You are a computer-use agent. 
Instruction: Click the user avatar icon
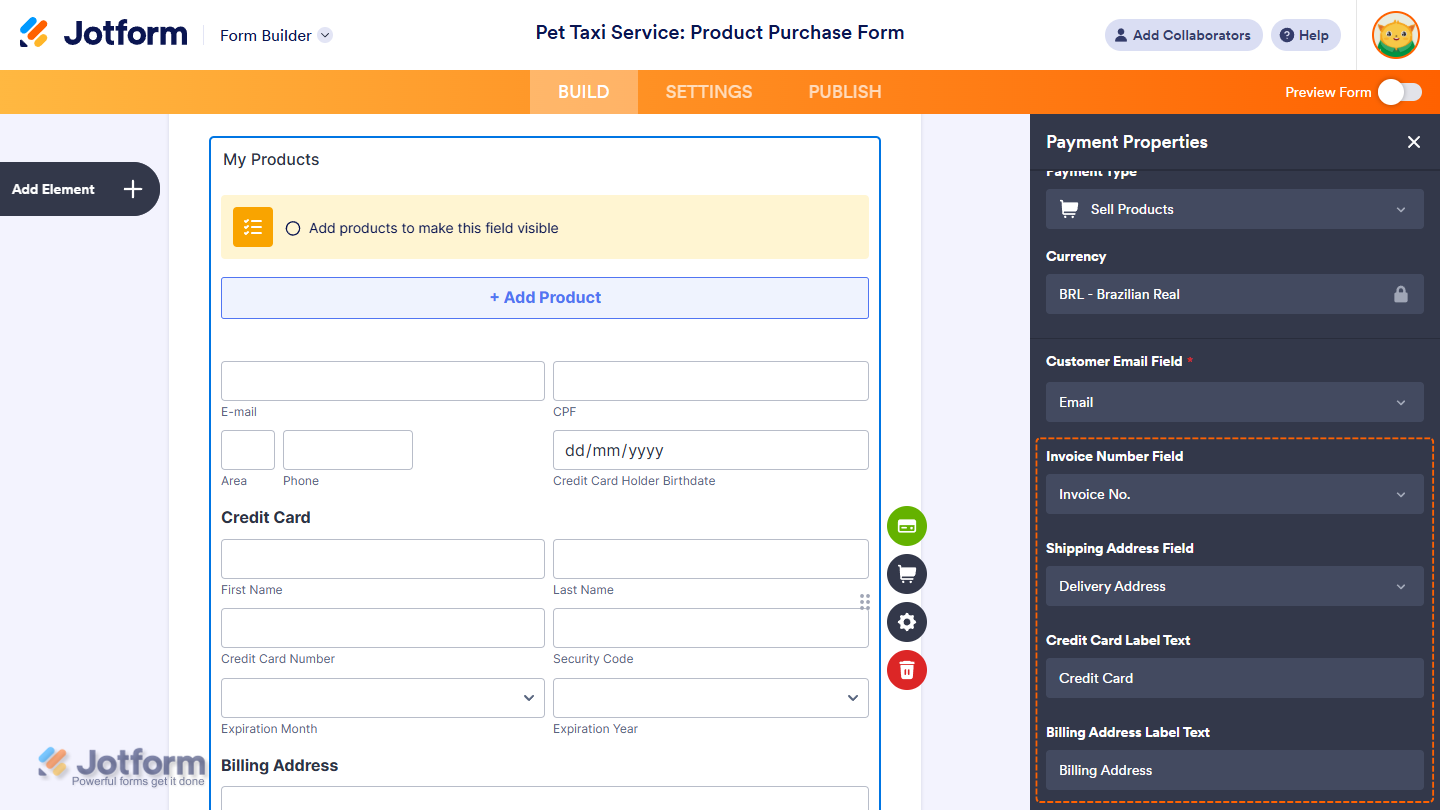pyautogui.click(x=1396, y=36)
